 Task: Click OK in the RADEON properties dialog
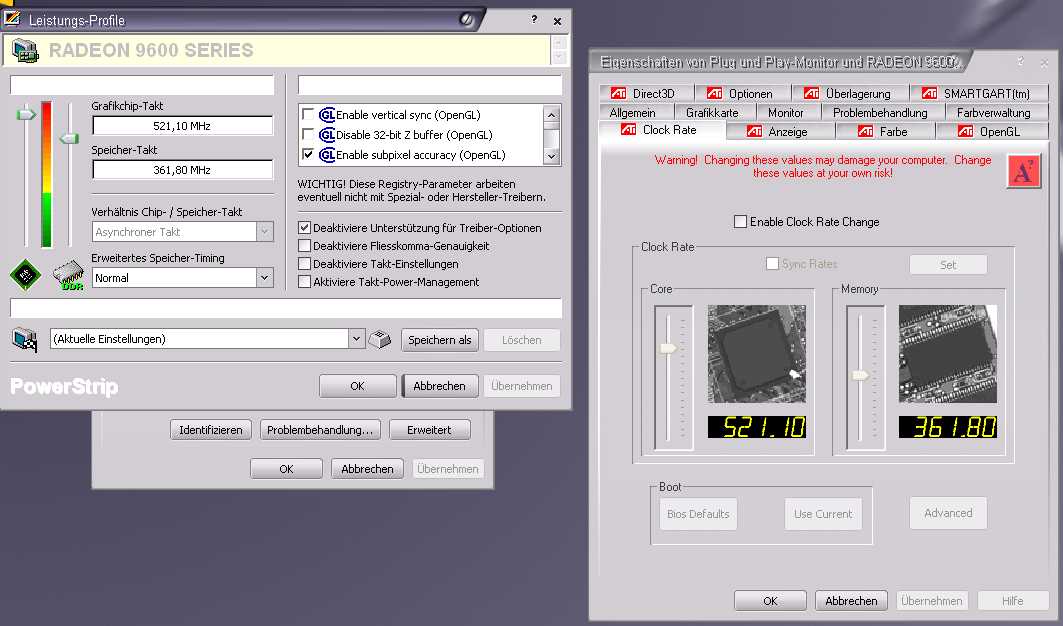[x=770, y=601]
